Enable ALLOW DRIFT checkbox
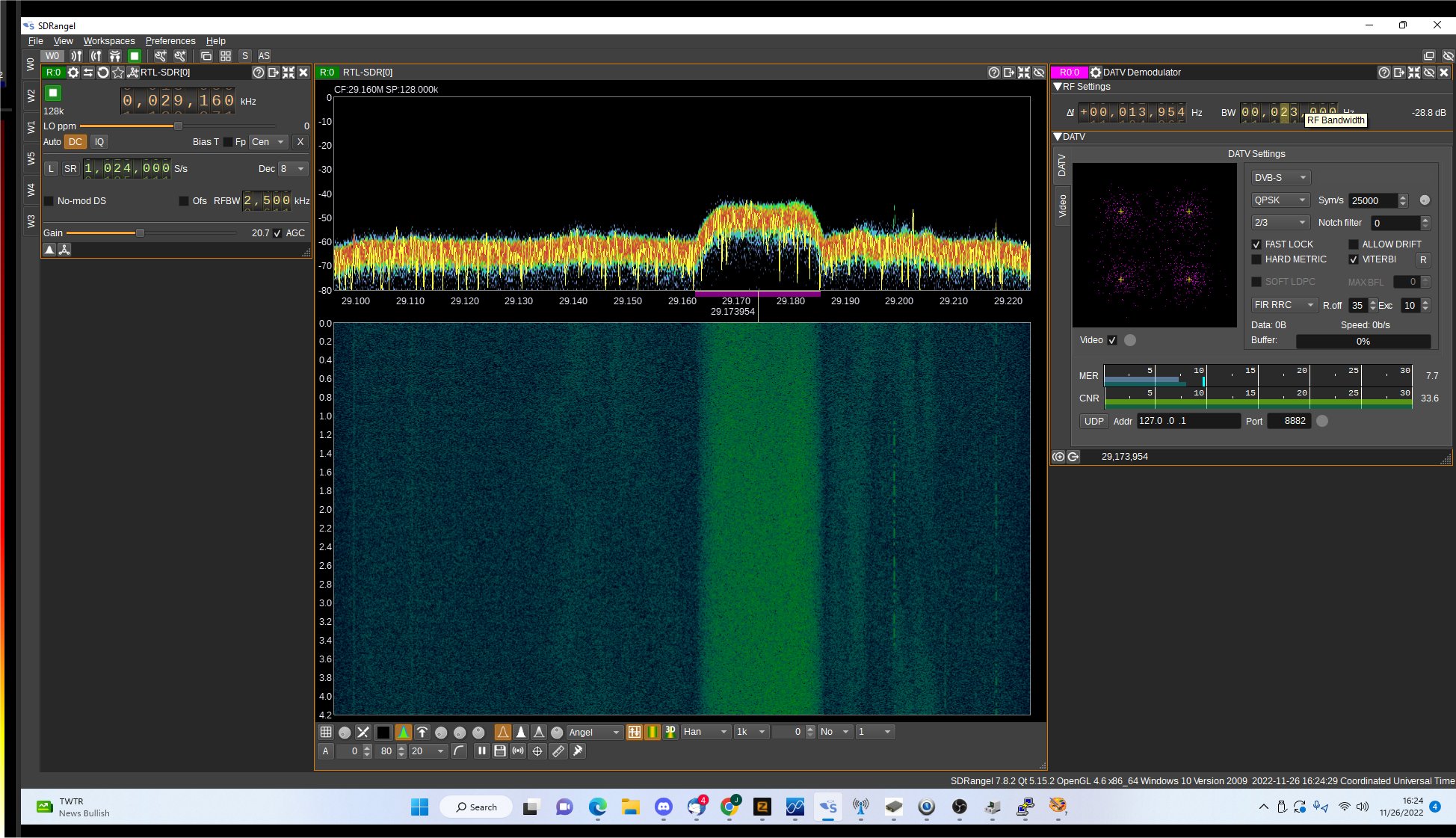Screen dimensions: 1456x838 (x=1354, y=244)
